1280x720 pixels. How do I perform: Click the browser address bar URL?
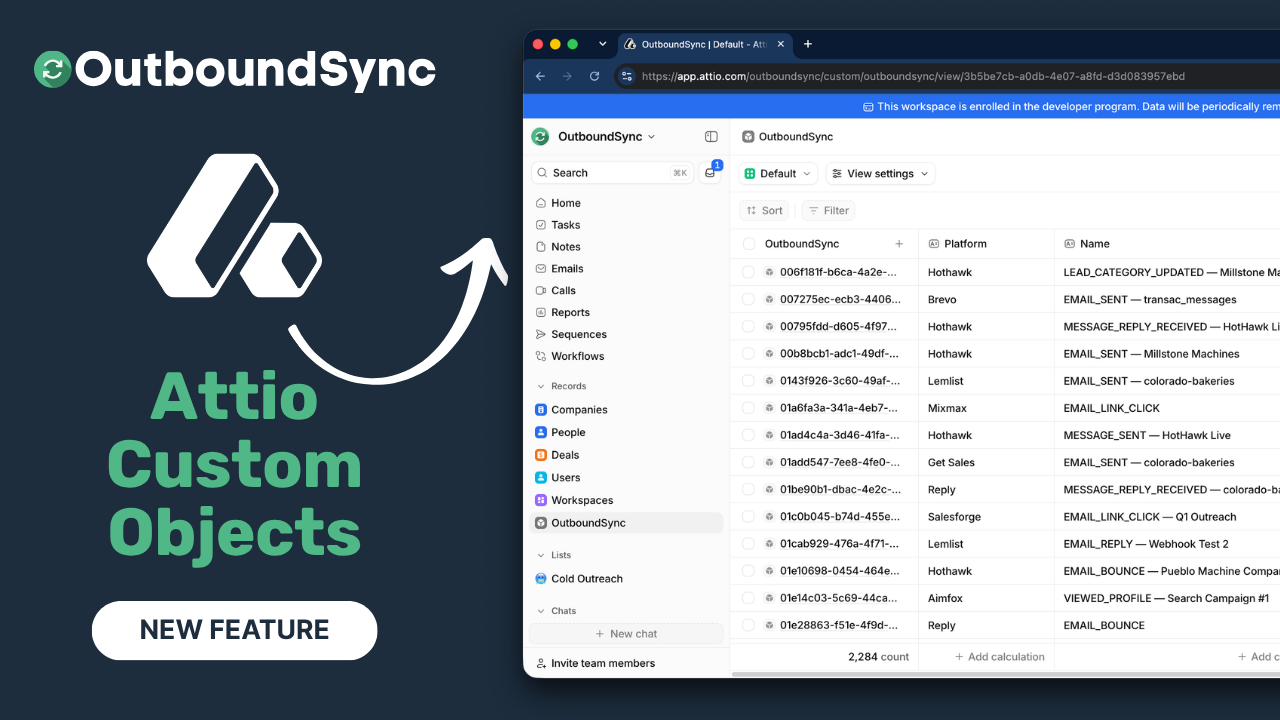pos(913,76)
